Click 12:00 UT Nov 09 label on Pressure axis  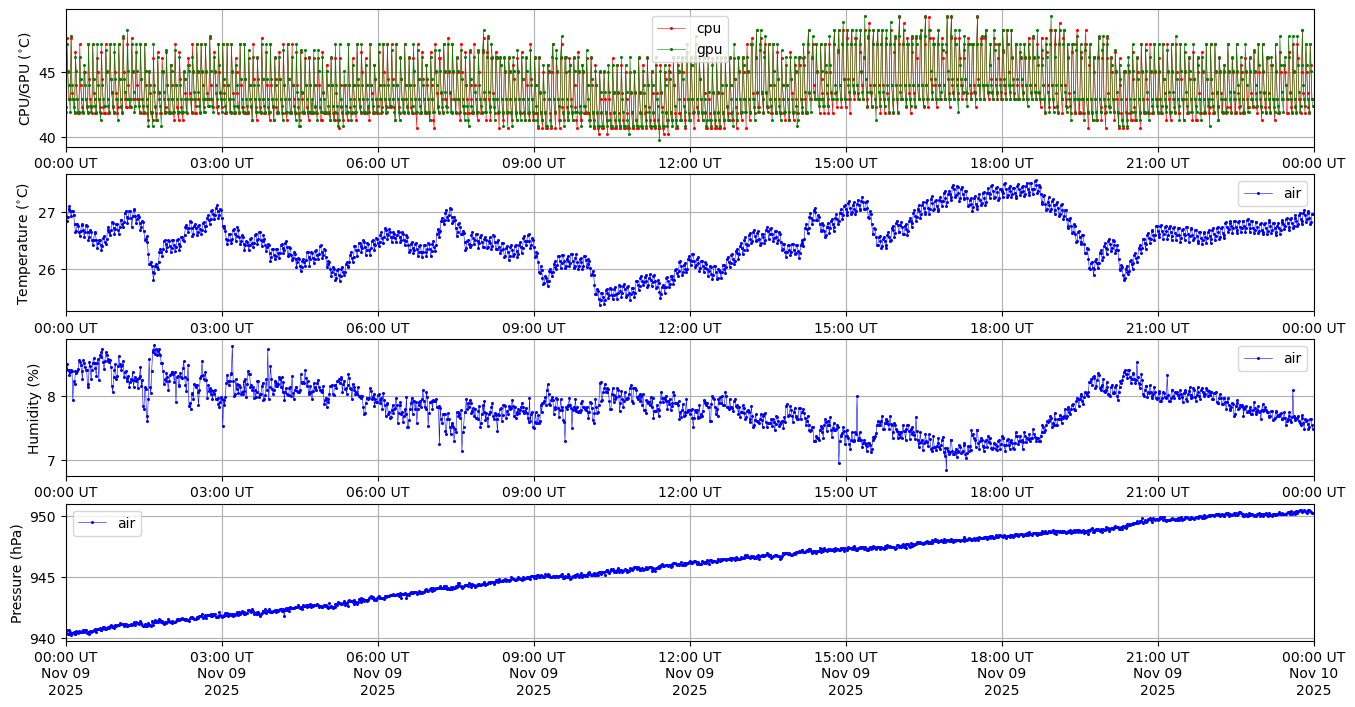(690, 674)
